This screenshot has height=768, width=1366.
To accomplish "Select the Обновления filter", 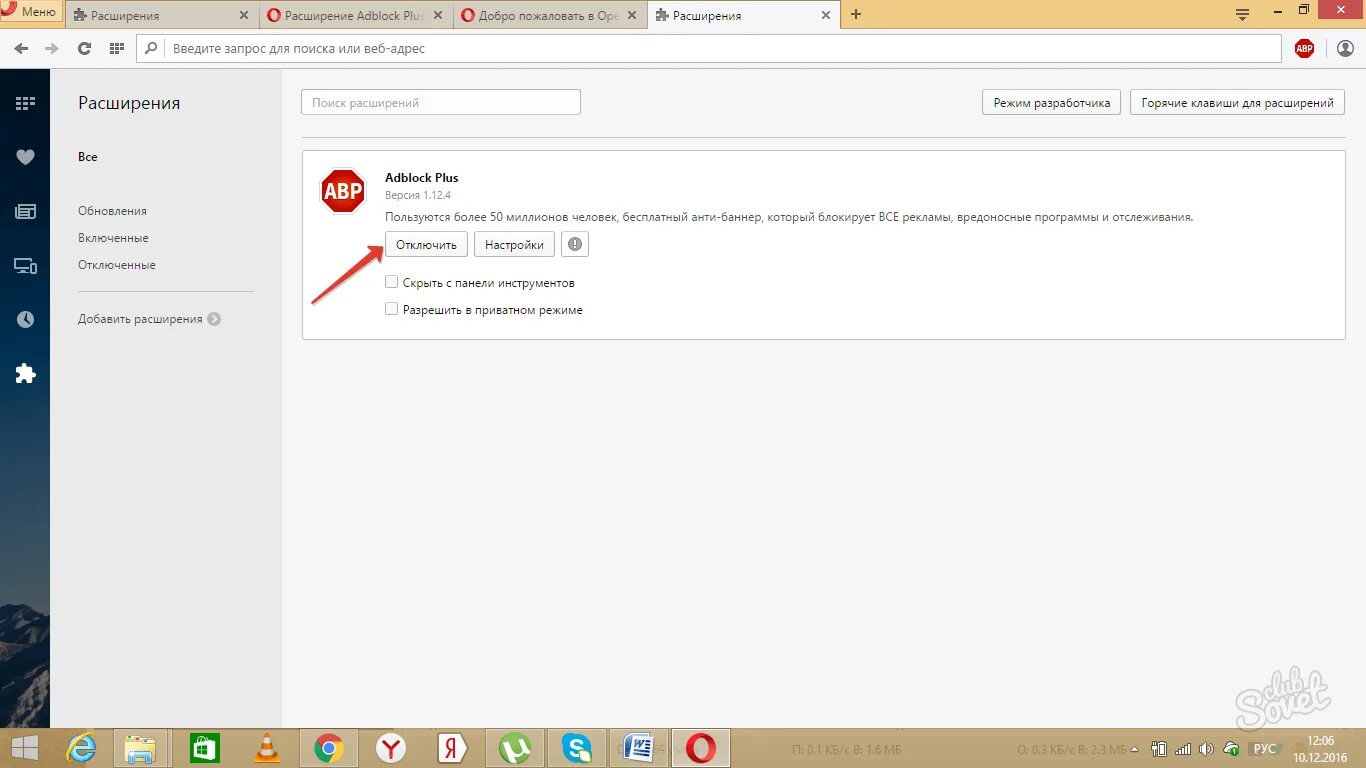I will (112, 211).
